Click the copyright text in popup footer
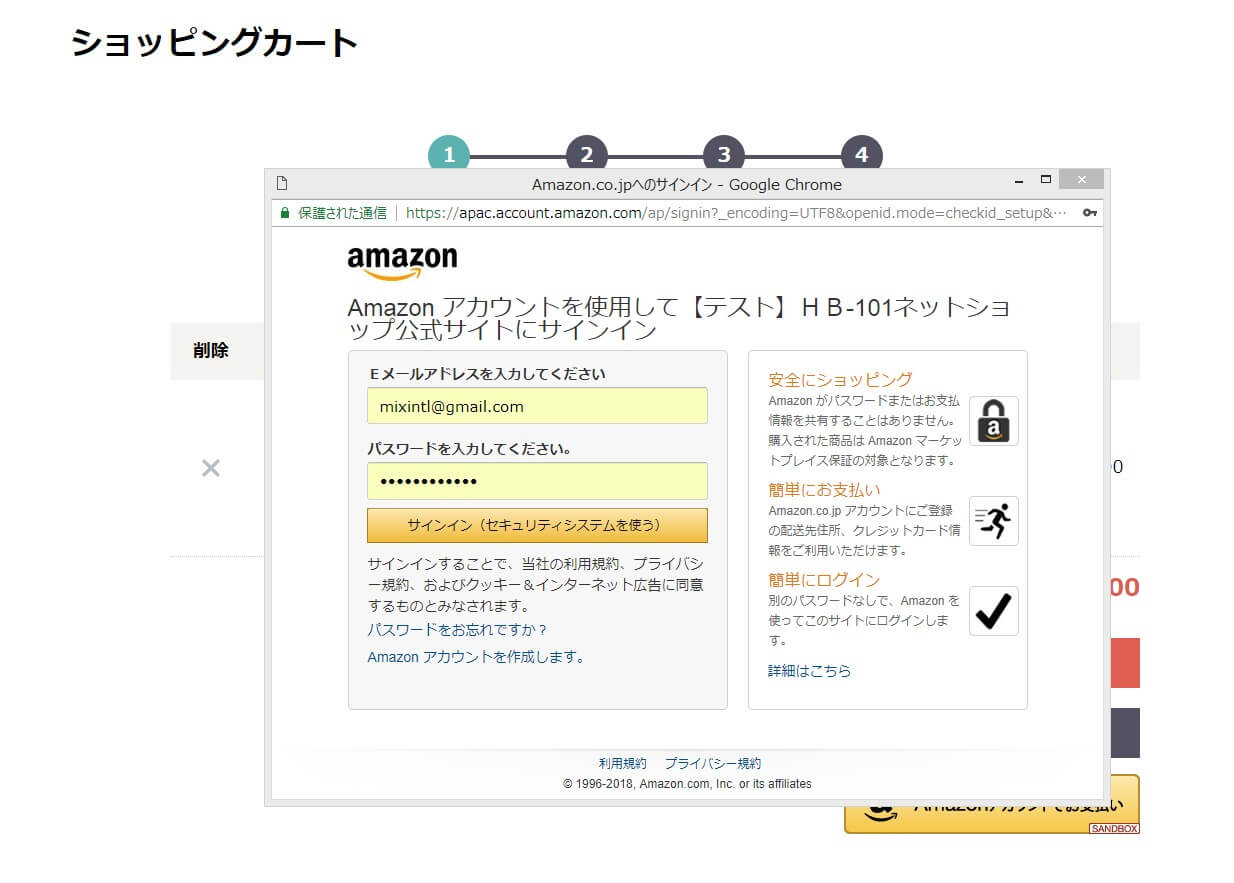This screenshot has width=1234, height=883. (x=687, y=784)
